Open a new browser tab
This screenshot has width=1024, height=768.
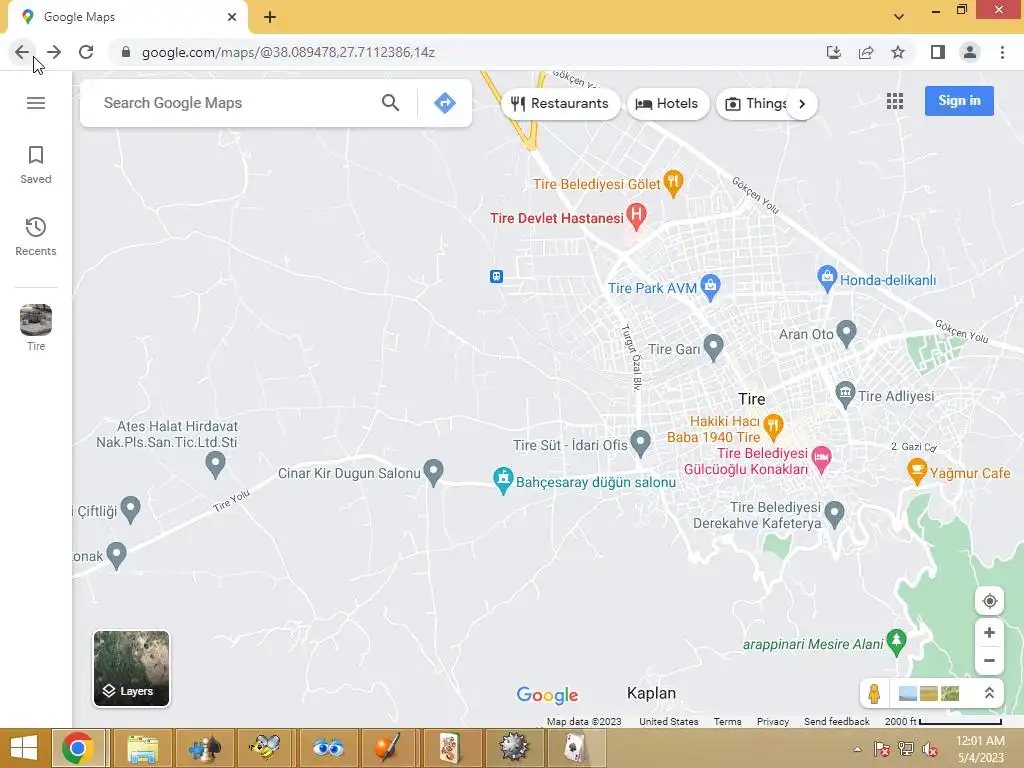click(270, 18)
